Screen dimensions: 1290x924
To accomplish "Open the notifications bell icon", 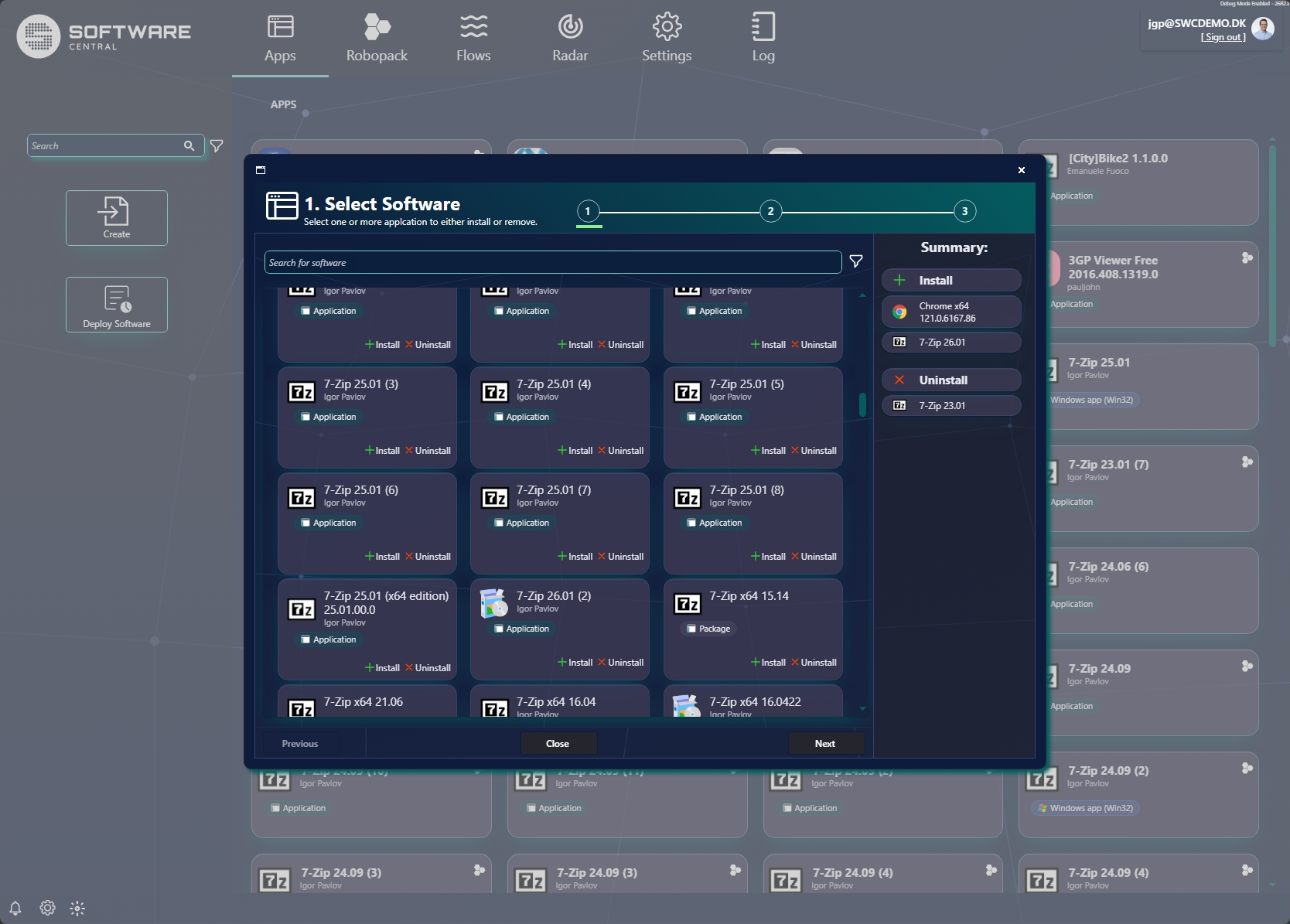I will coord(15,908).
